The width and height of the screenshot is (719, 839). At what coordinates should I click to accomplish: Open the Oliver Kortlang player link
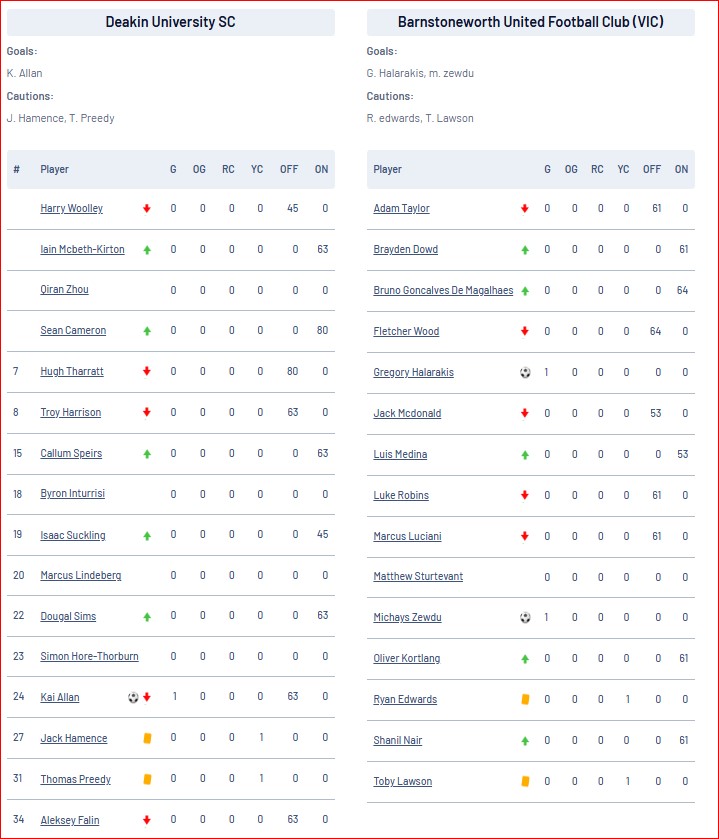407,658
